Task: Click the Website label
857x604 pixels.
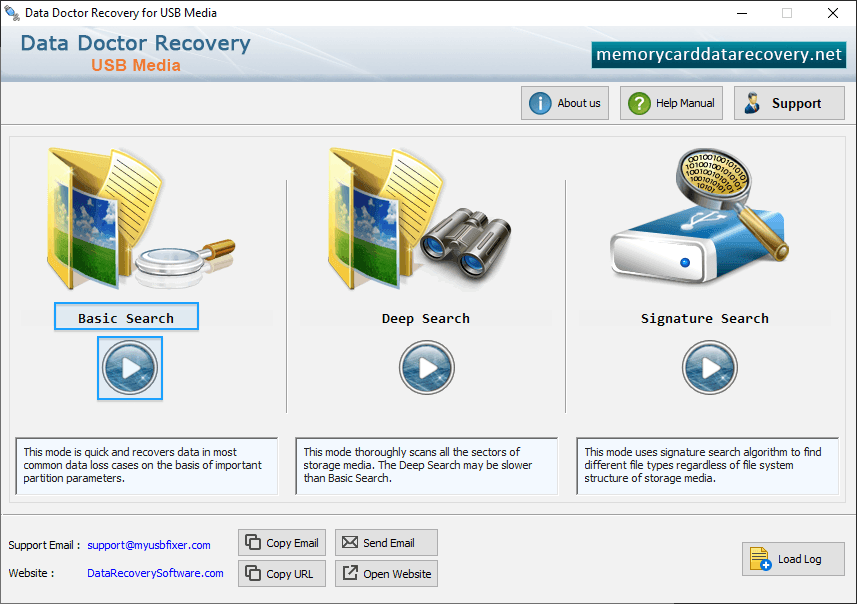Action: (x=31, y=573)
